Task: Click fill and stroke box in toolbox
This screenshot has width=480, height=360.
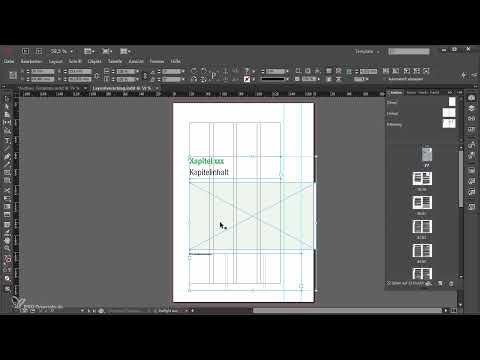Action: [x=7, y=259]
